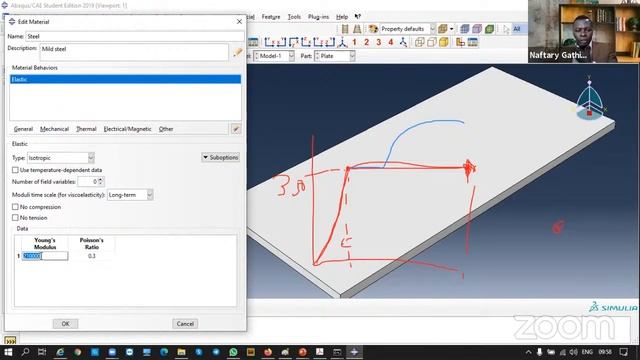Apply the view 3 icon
Viewport: 640px width, 360px height.
tap(379, 42)
